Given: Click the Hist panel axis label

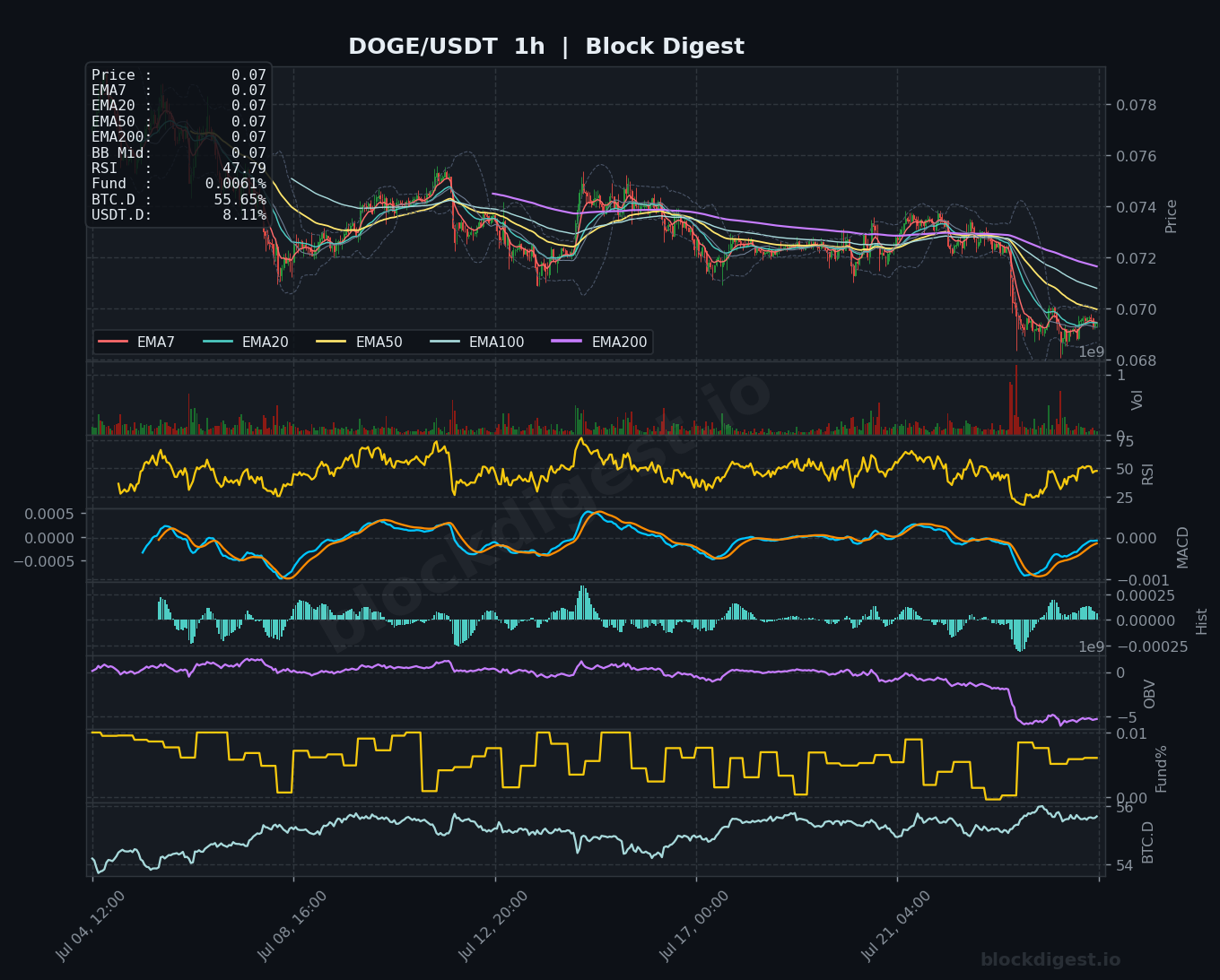Looking at the screenshot, I should (x=1202, y=621).
